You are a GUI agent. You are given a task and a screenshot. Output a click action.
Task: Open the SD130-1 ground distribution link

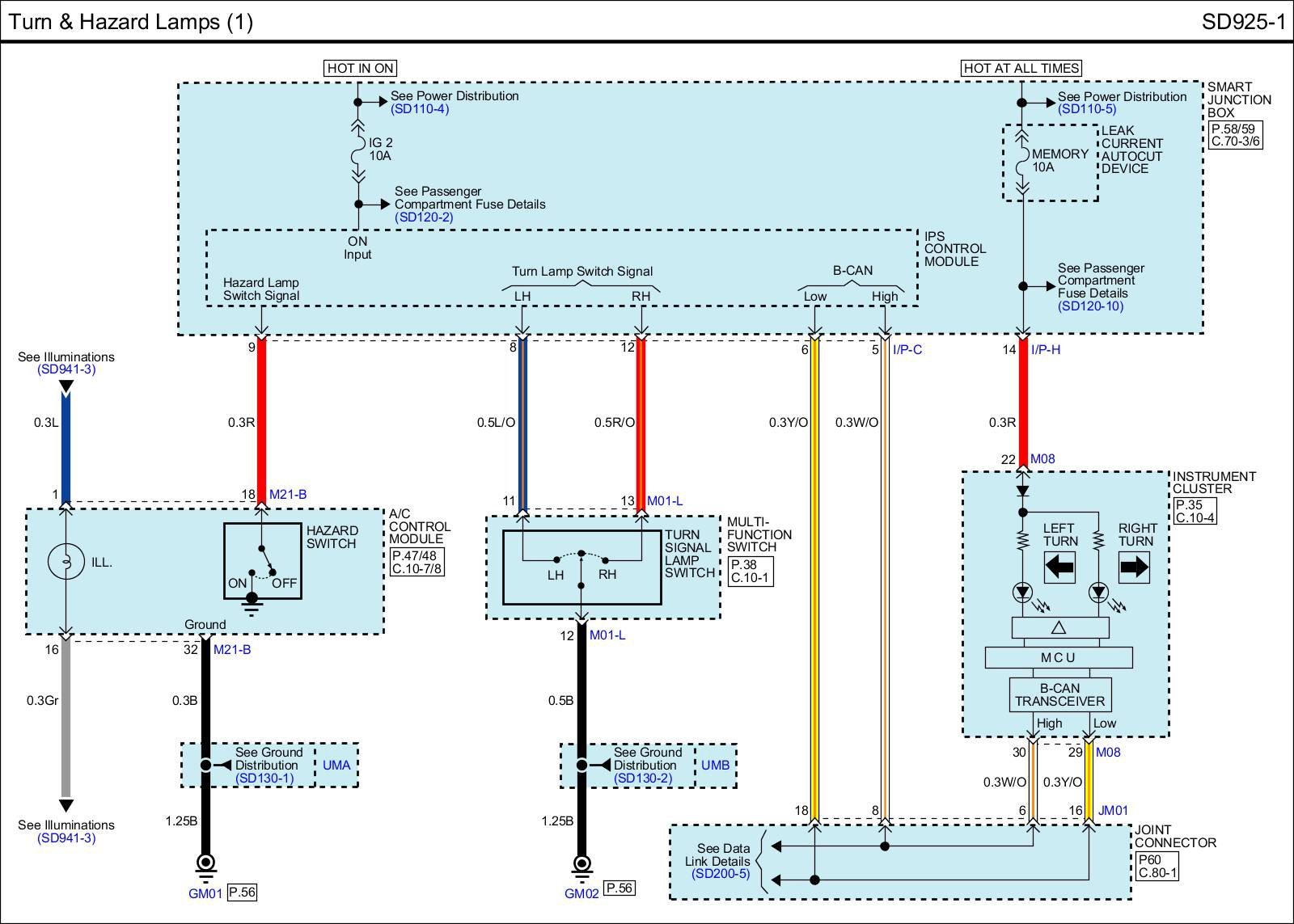[x=264, y=778]
